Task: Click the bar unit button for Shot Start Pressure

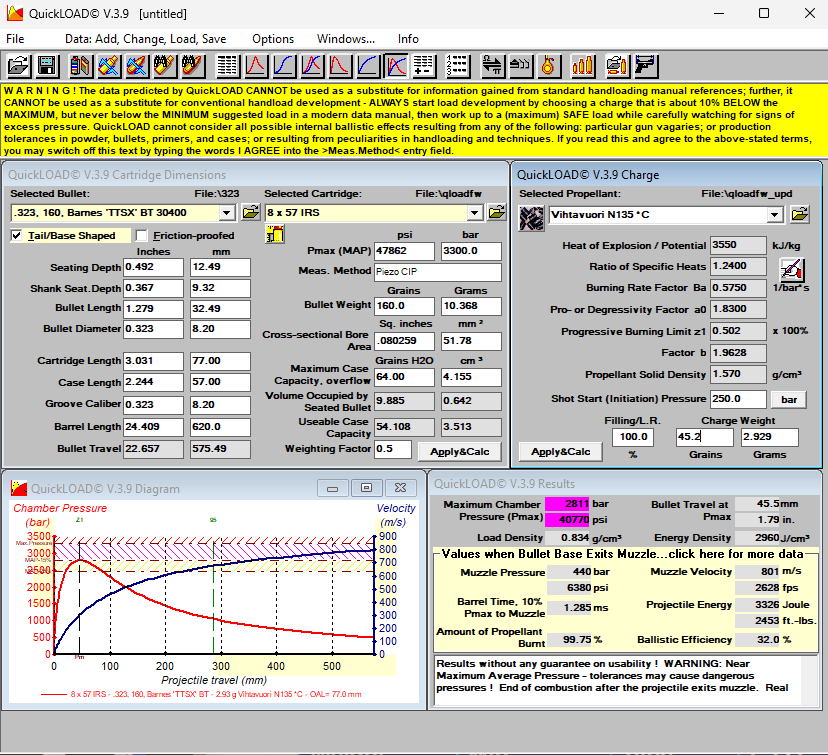Action: pyautogui.click(x=789, y=398)
